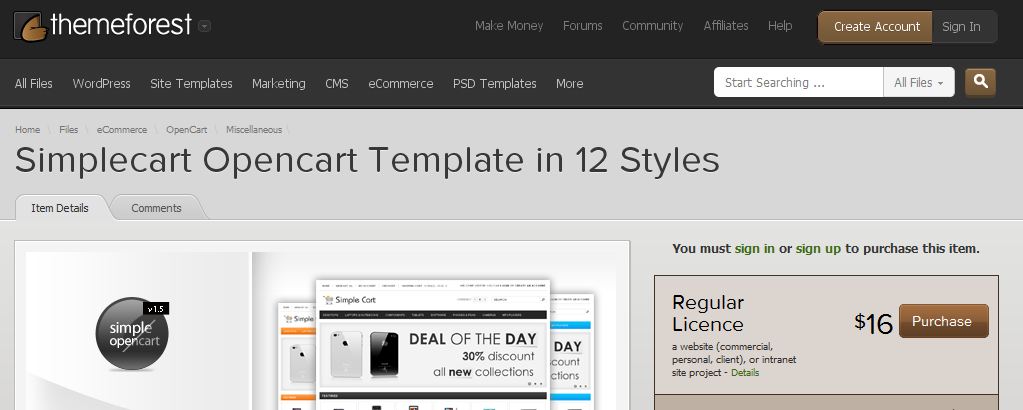
Task: Open the CMS category
Action: (337, 84)
